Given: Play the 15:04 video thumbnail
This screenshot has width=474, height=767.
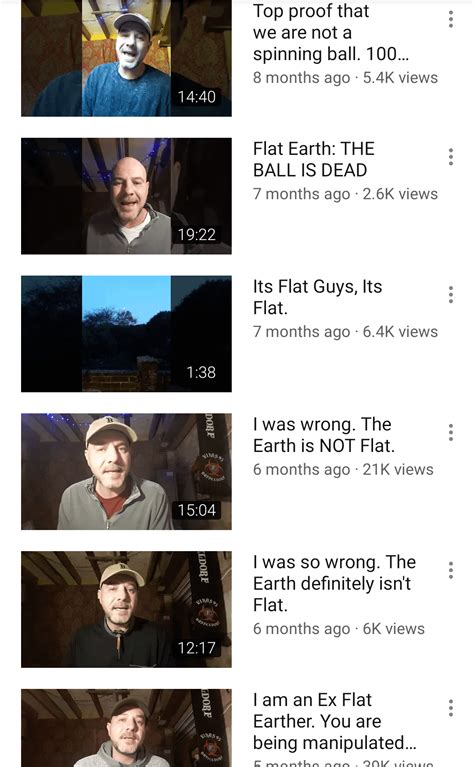Looking at the screenshot, I should pos(126,472).
